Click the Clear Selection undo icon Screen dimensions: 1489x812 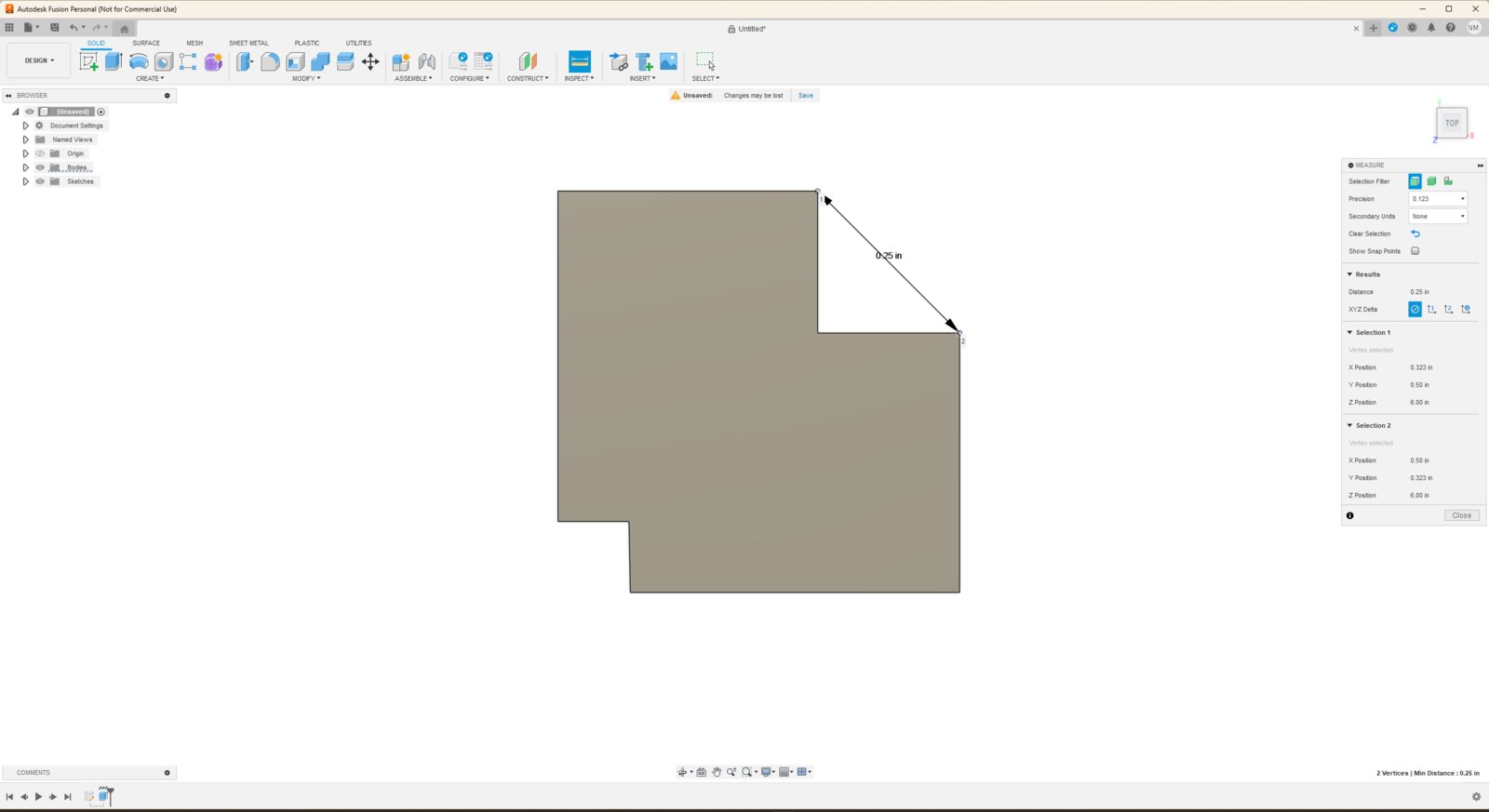tap(1415, 233)
